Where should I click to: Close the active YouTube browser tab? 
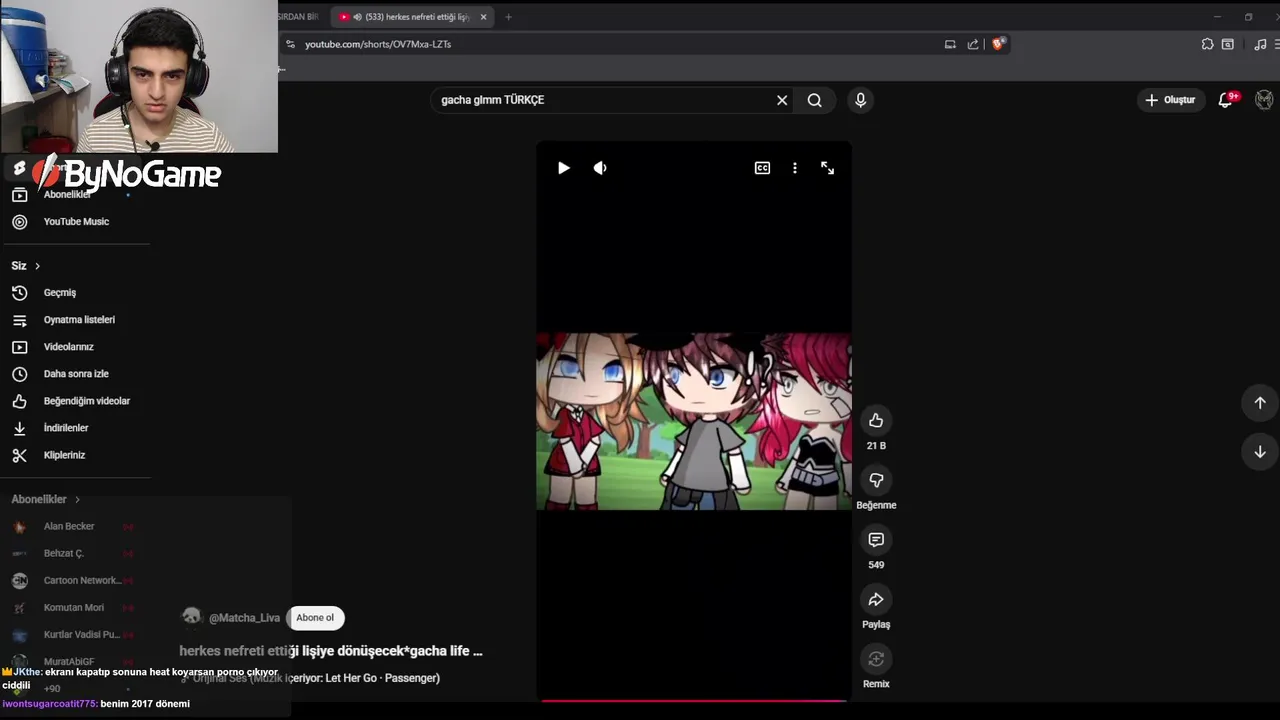coord(483,17)
